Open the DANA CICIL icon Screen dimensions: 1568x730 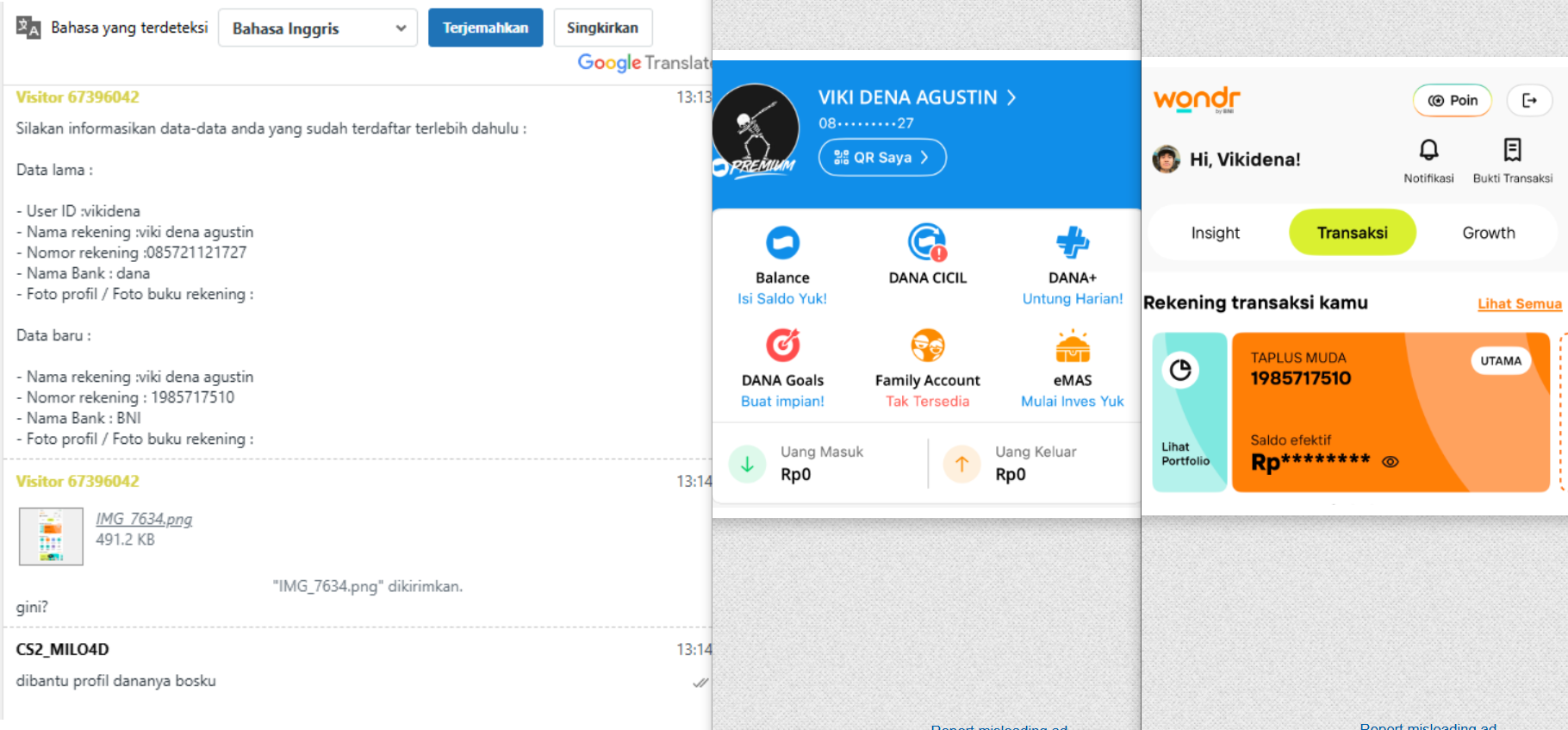[927, 242]
